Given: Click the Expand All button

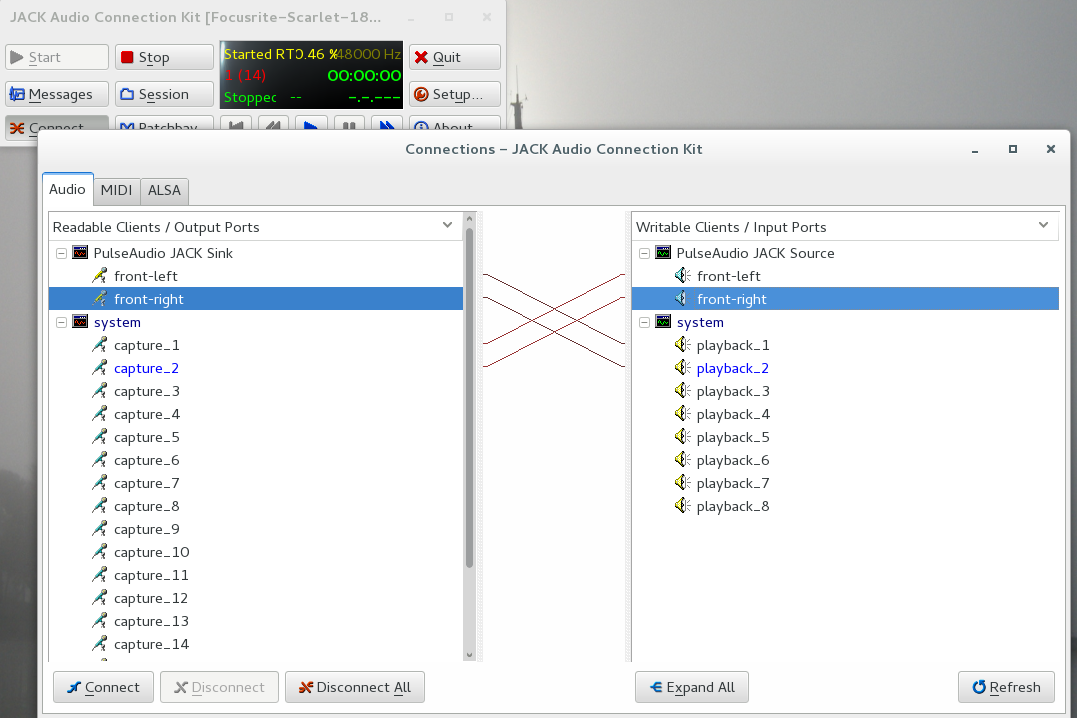Looking at the screenshot, I should 692,687.
